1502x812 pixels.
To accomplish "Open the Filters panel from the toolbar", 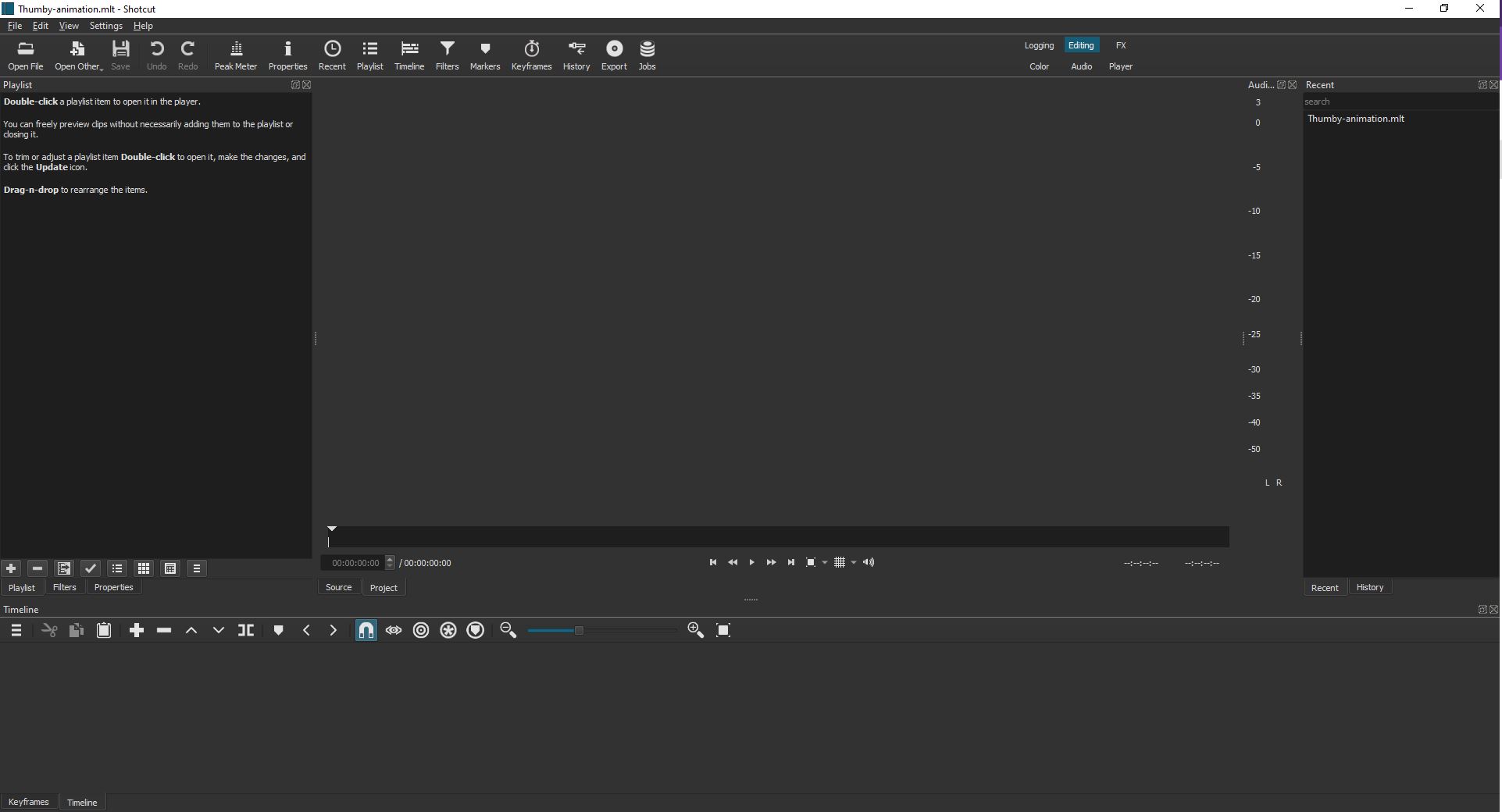I will 447,55.
